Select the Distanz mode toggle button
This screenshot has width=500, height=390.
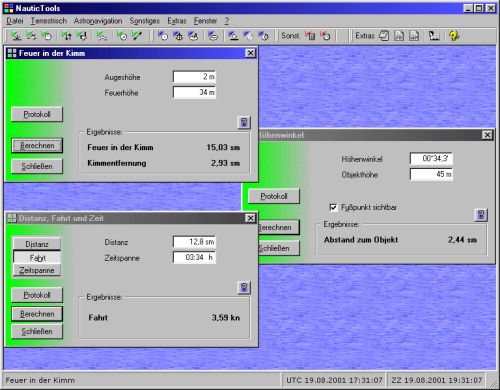click(x=37, y=244)
